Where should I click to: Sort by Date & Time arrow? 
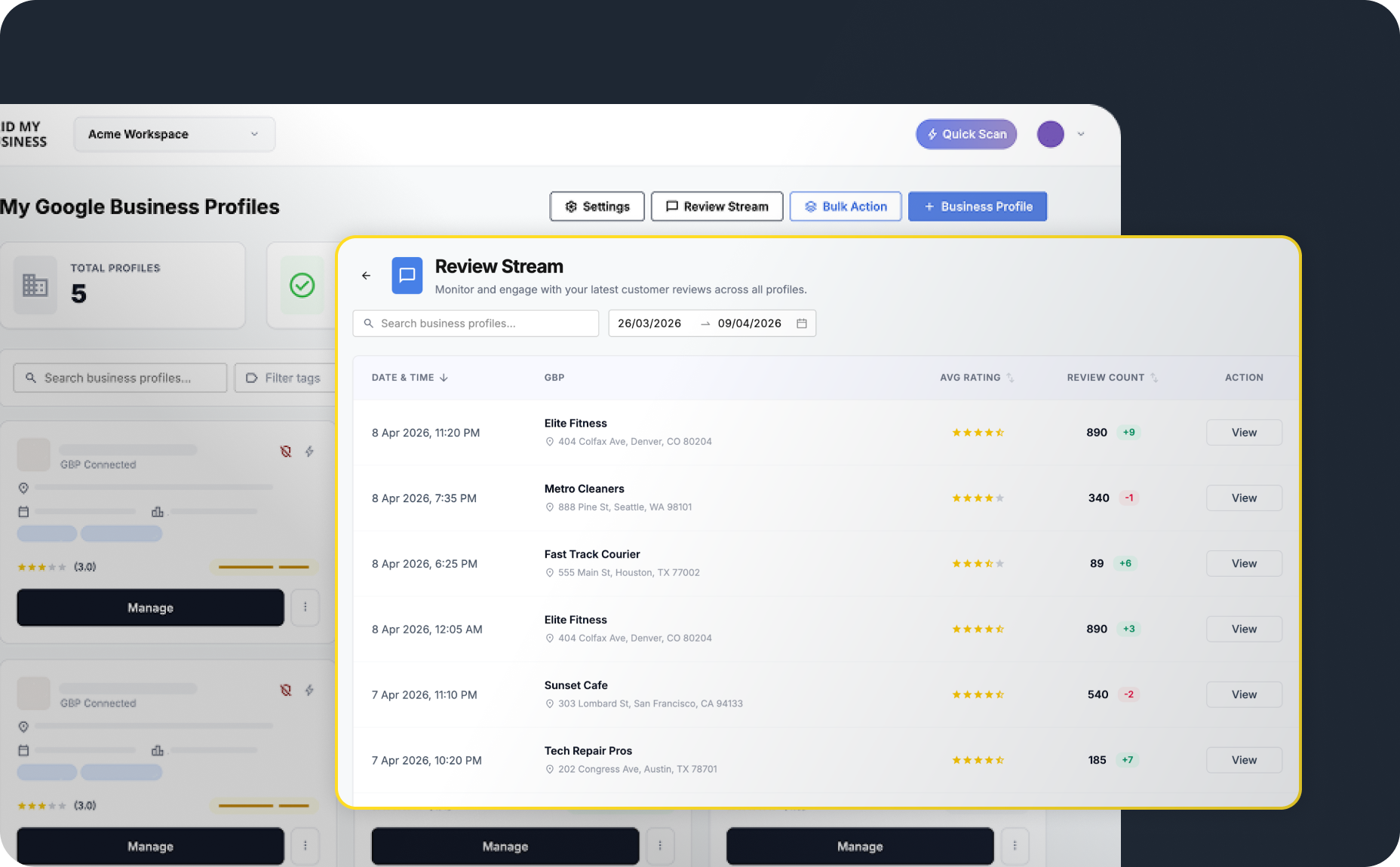coord(444,378)
